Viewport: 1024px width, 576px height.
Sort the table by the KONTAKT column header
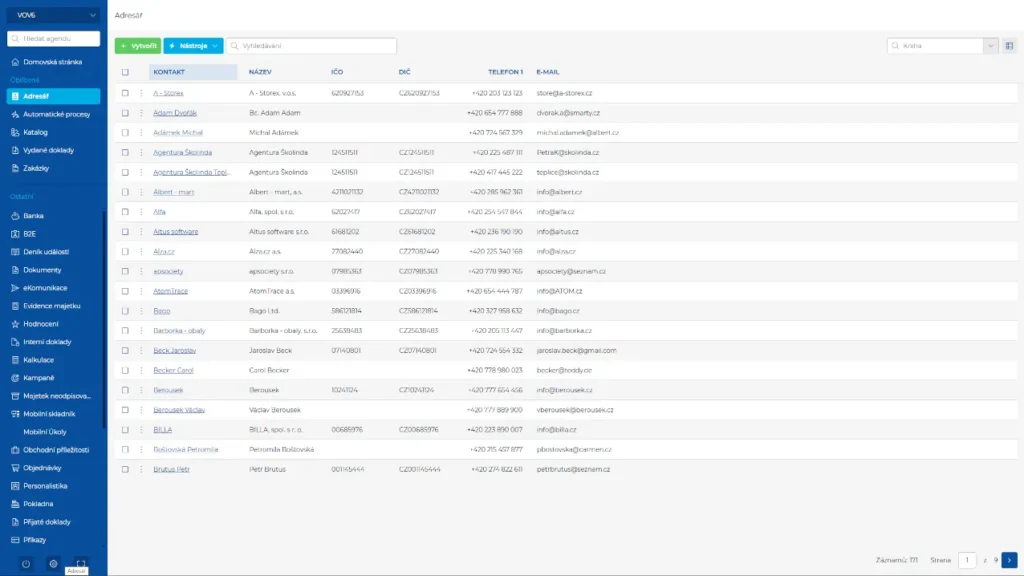pyautogui.click(x=170, y=72)
